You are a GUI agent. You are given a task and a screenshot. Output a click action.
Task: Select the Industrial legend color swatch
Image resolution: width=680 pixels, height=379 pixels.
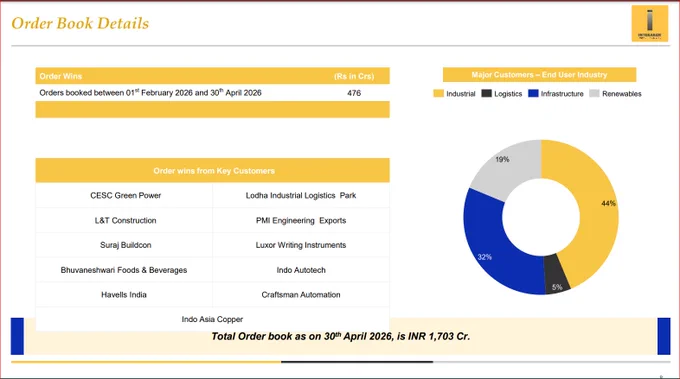438,93
